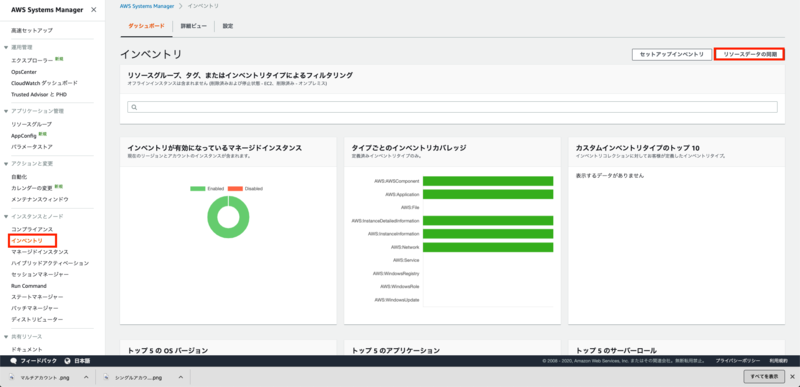Image resolution: width=800 pixels, height=387 pixels.
Task: Open コンプライアンス in sidebar
Action: [x=32, y=229]
